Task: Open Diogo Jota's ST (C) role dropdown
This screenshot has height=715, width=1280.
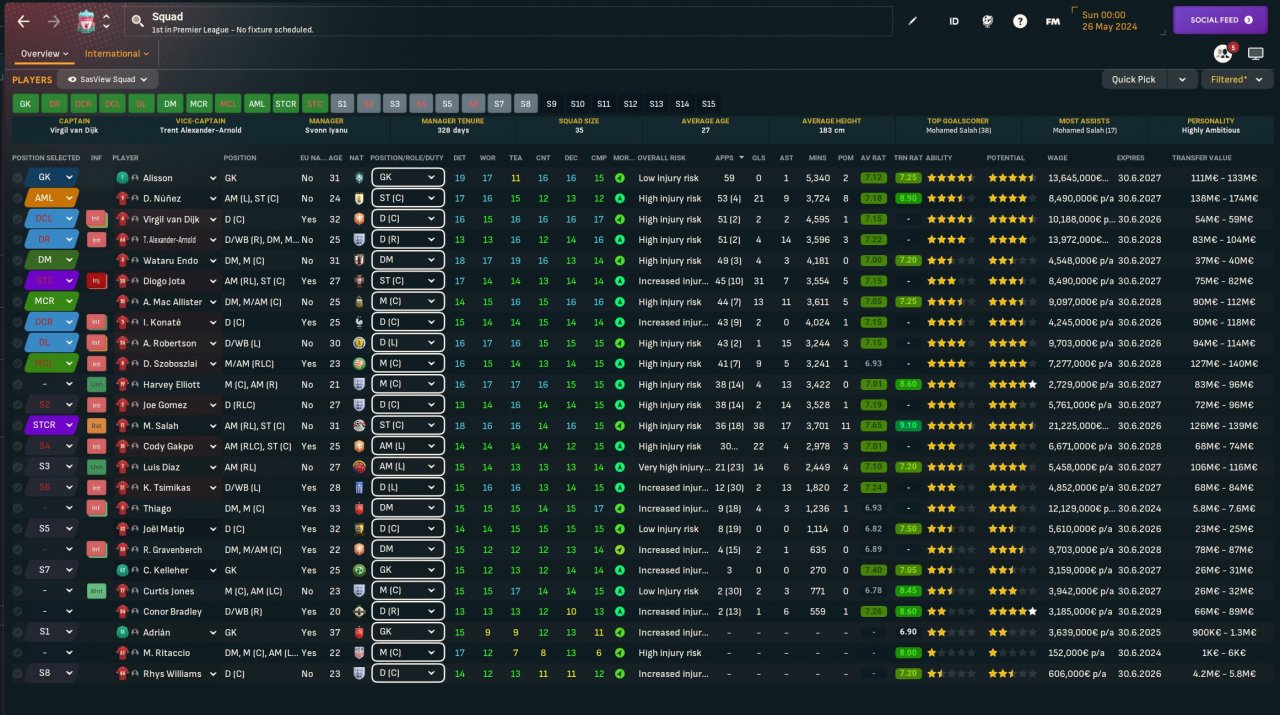Action: pyautogui.click(x=407, y=281)
